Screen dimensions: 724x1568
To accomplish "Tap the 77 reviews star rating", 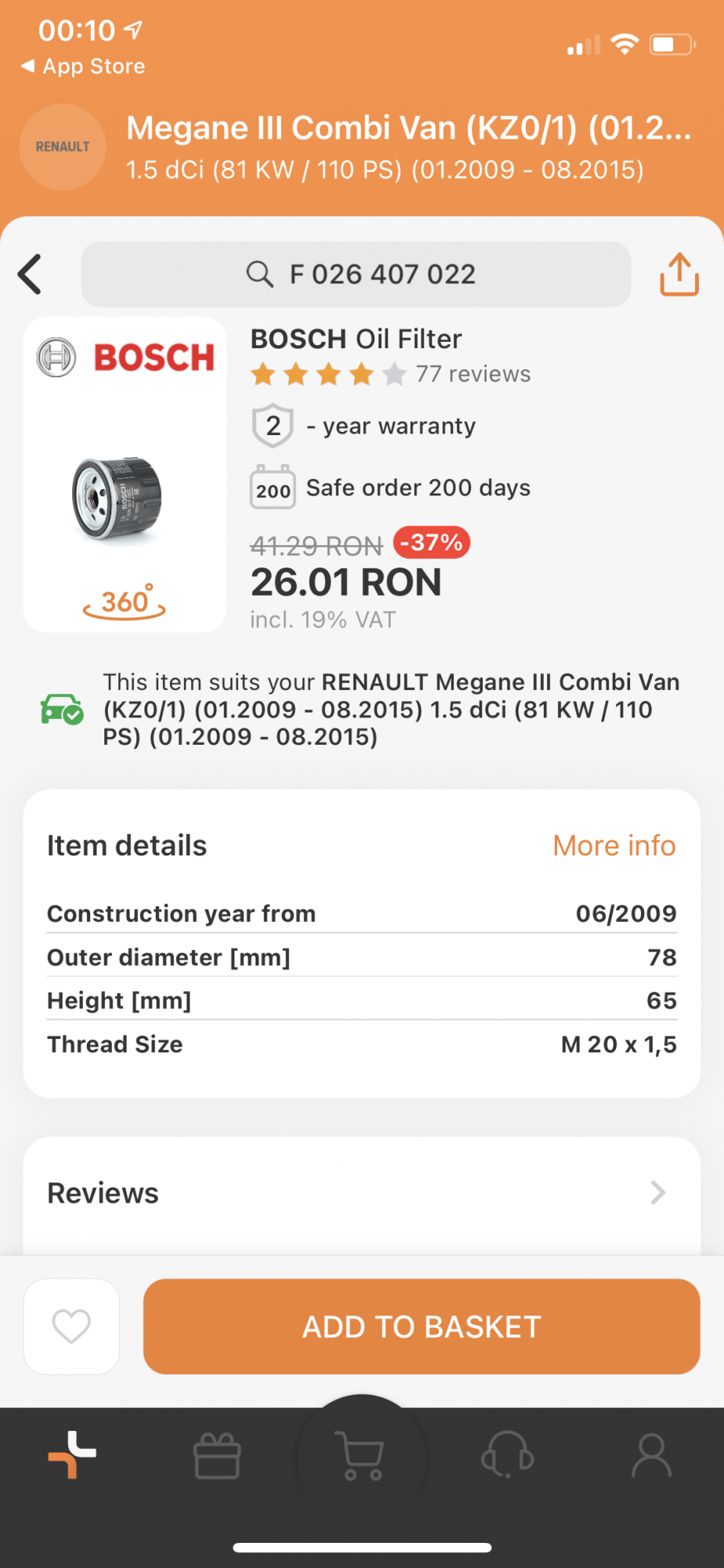I will pyautogui.click(x=390, y=375).
